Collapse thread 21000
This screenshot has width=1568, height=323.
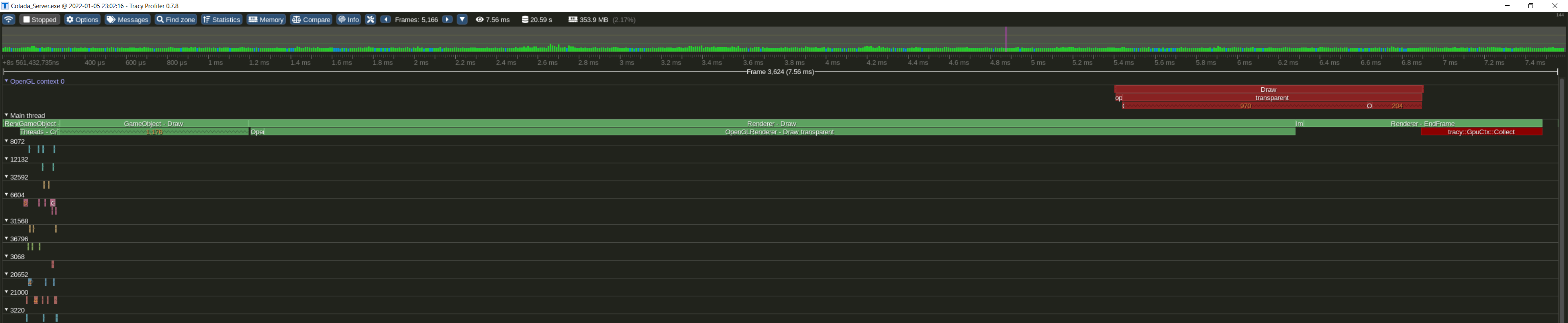coord(6,292)
